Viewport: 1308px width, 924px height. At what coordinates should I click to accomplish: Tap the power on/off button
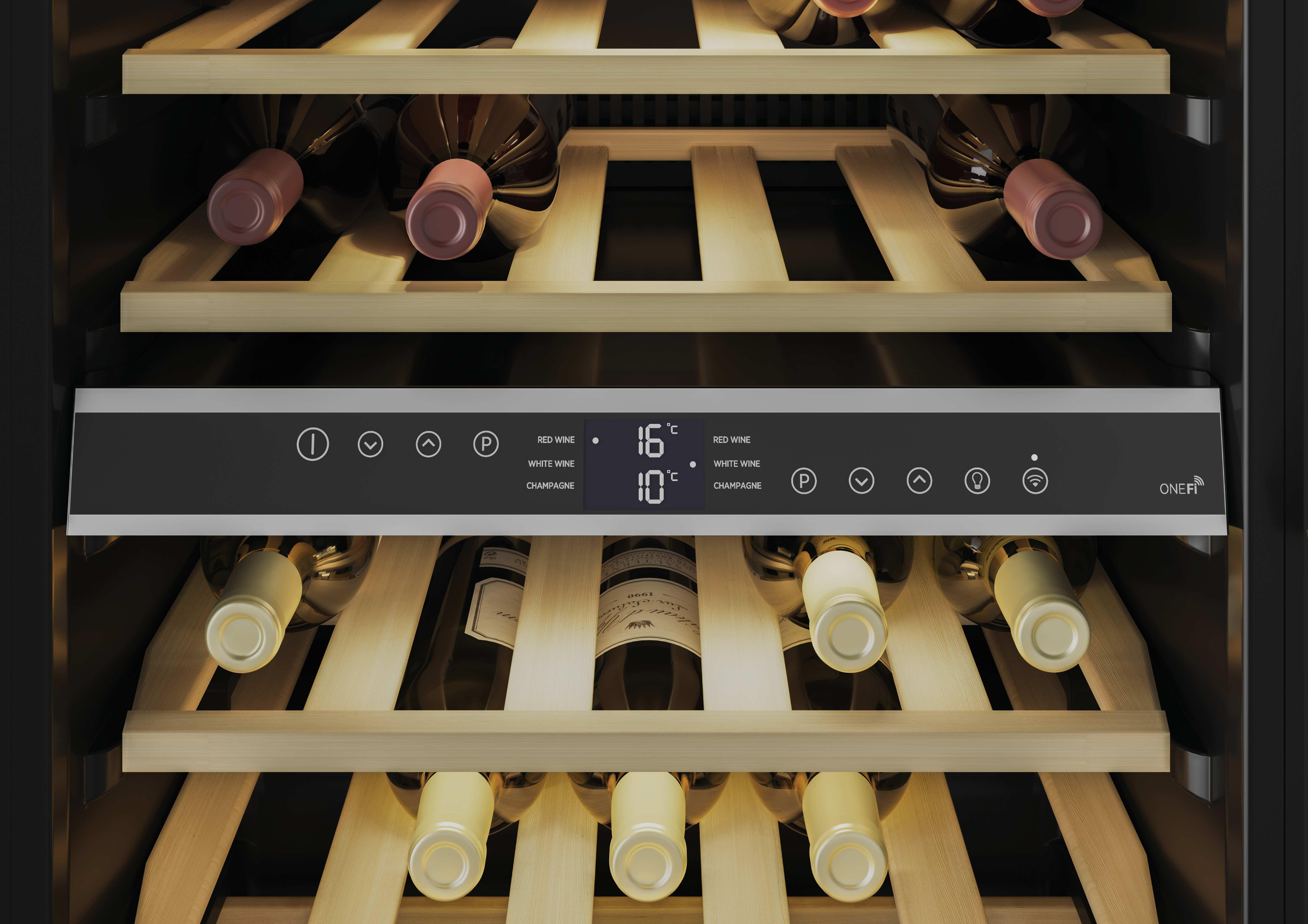click(313, 444)
